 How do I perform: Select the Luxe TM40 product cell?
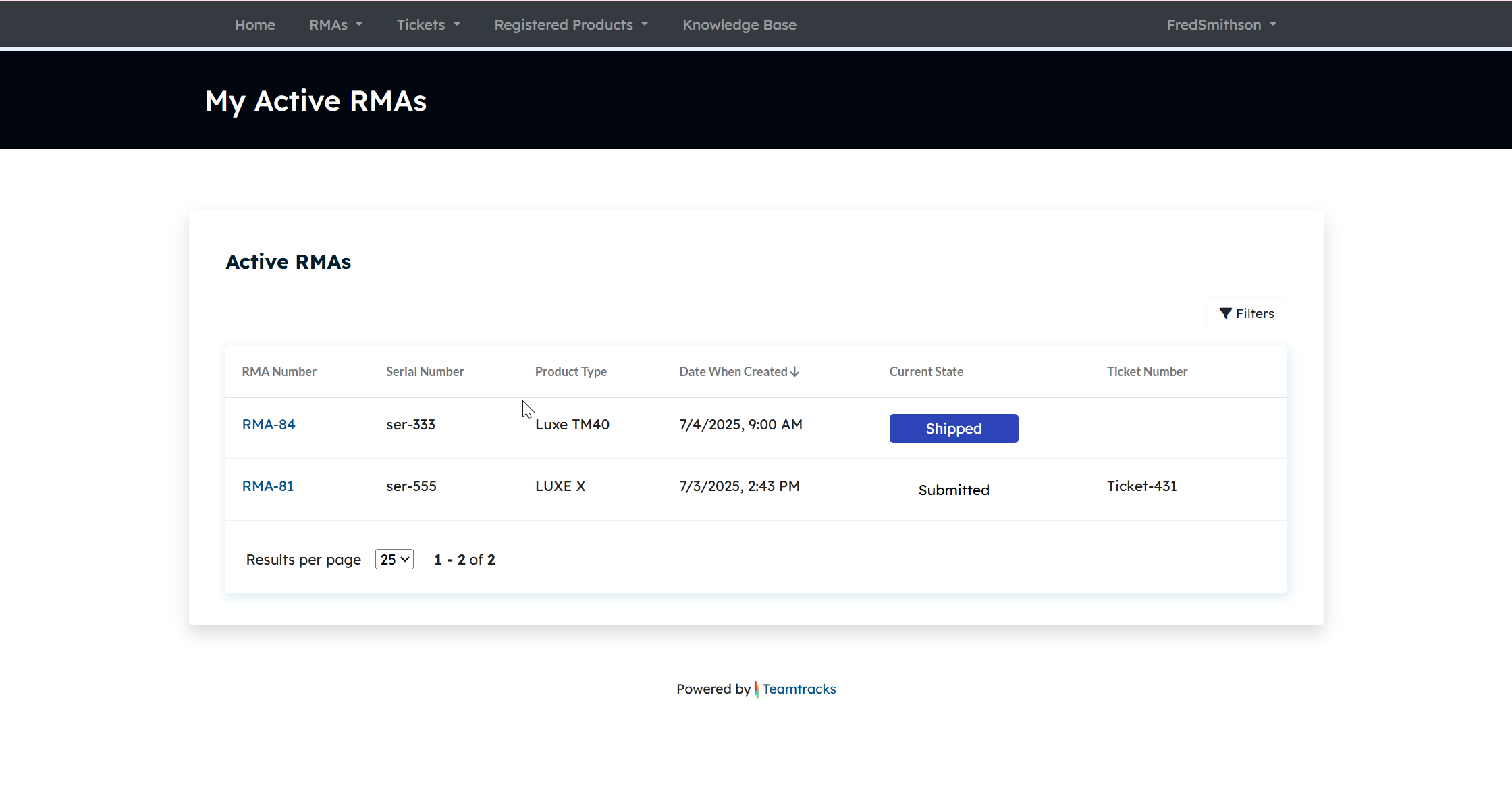click(572, 425)
